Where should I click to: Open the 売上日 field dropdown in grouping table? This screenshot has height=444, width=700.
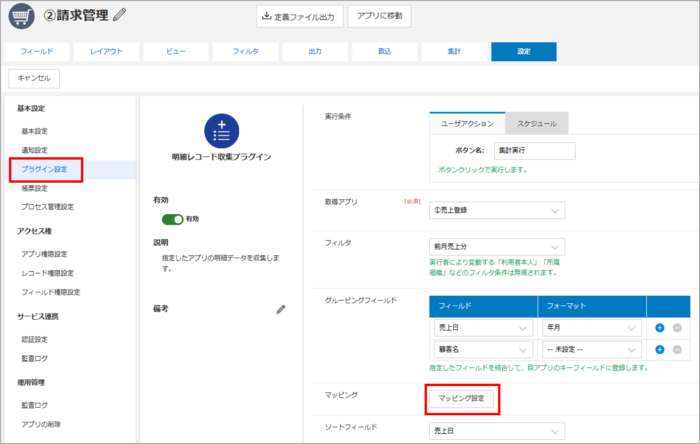point(483,328)
